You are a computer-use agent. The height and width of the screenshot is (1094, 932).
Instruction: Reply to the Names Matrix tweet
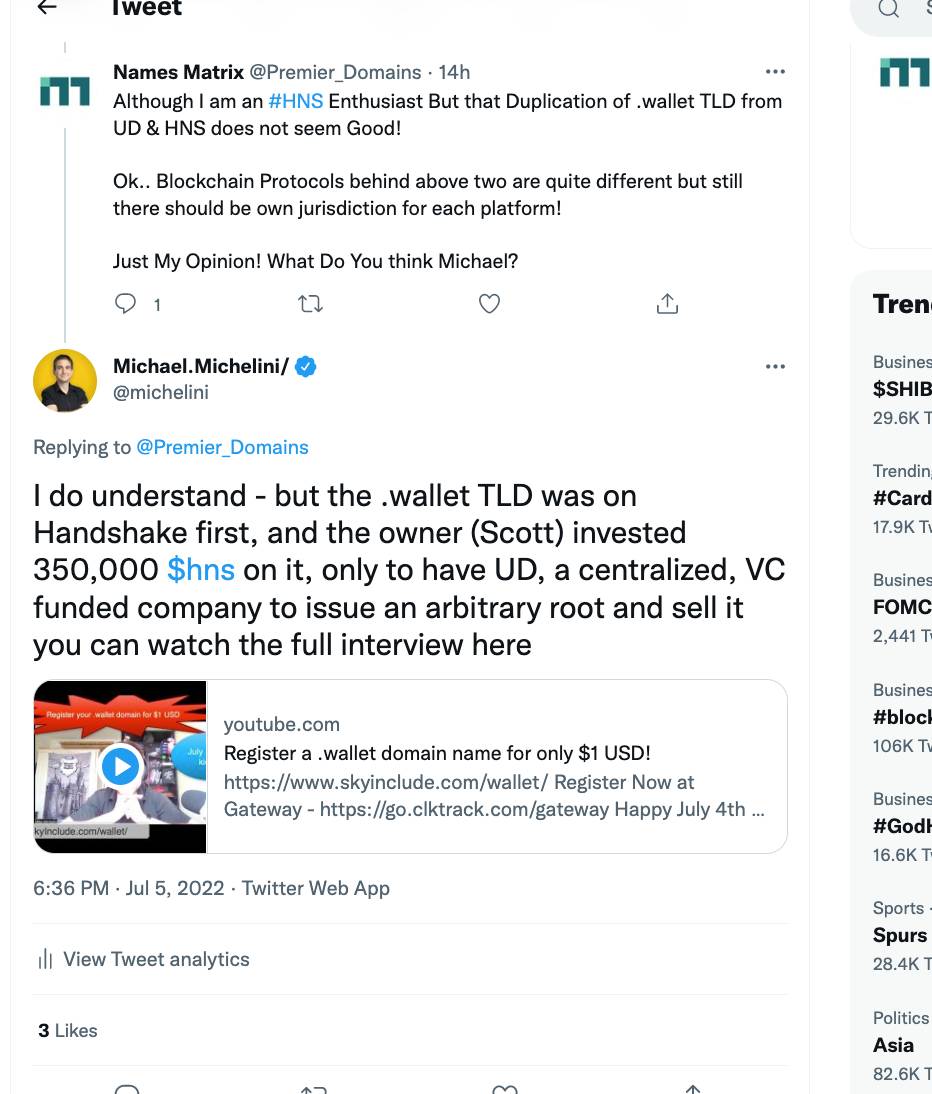(x=126, y=304)
